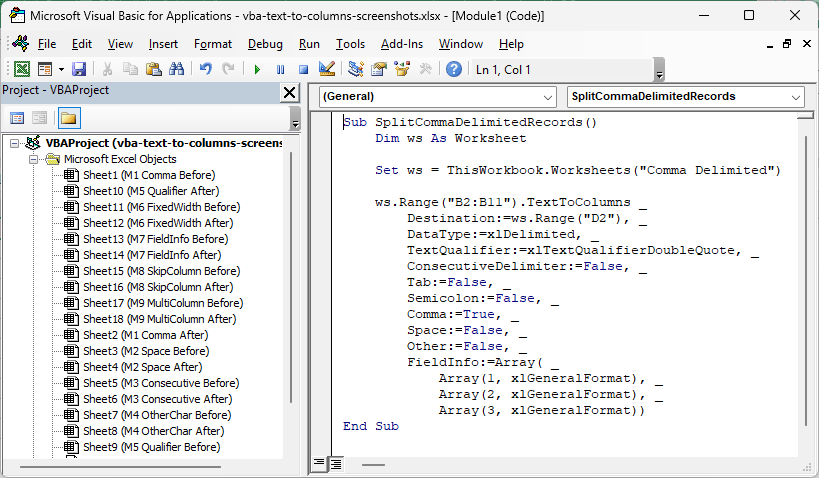Select Sheet3 (M2 Space Before)

click(x=146, y=351)
